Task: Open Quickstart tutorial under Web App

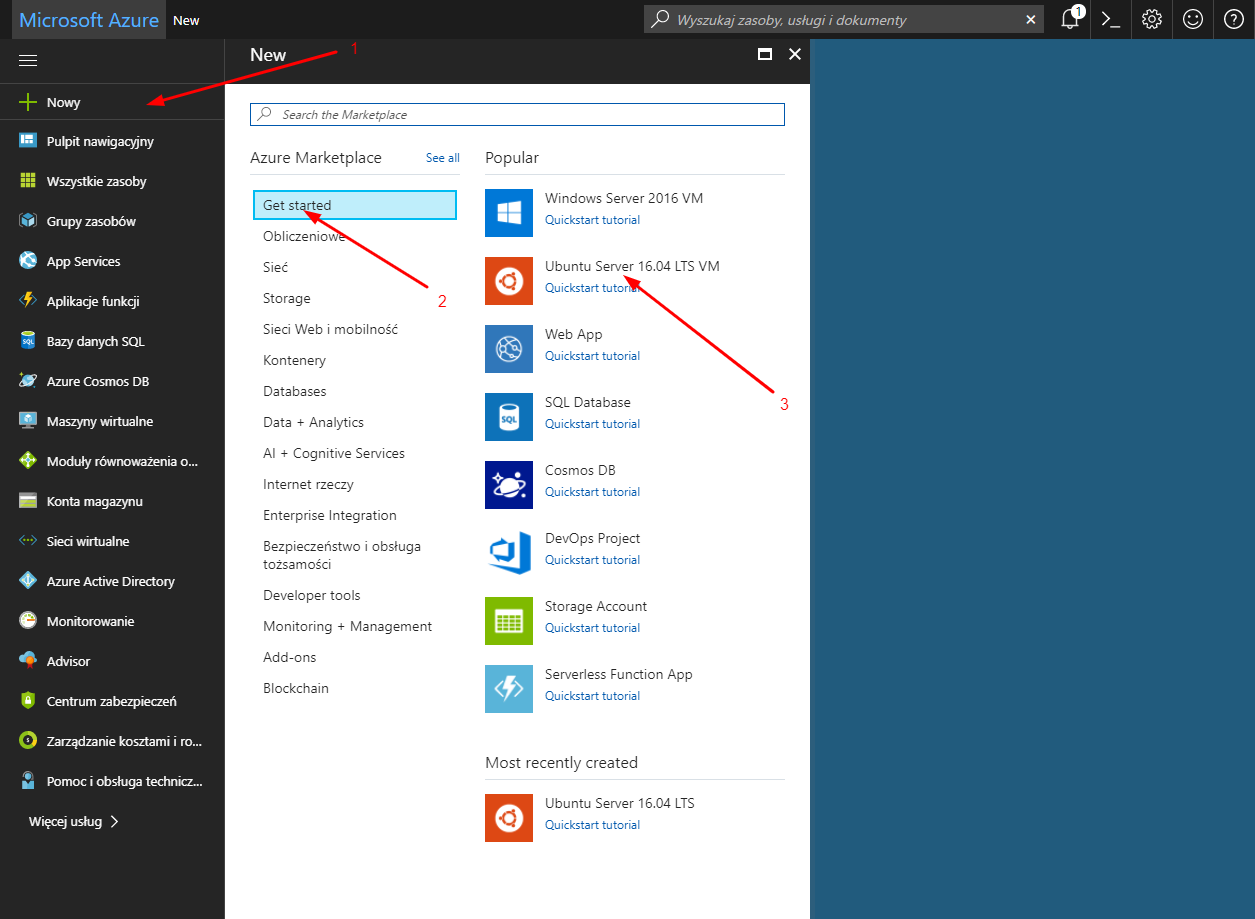Action: click(x=592, y=356)
